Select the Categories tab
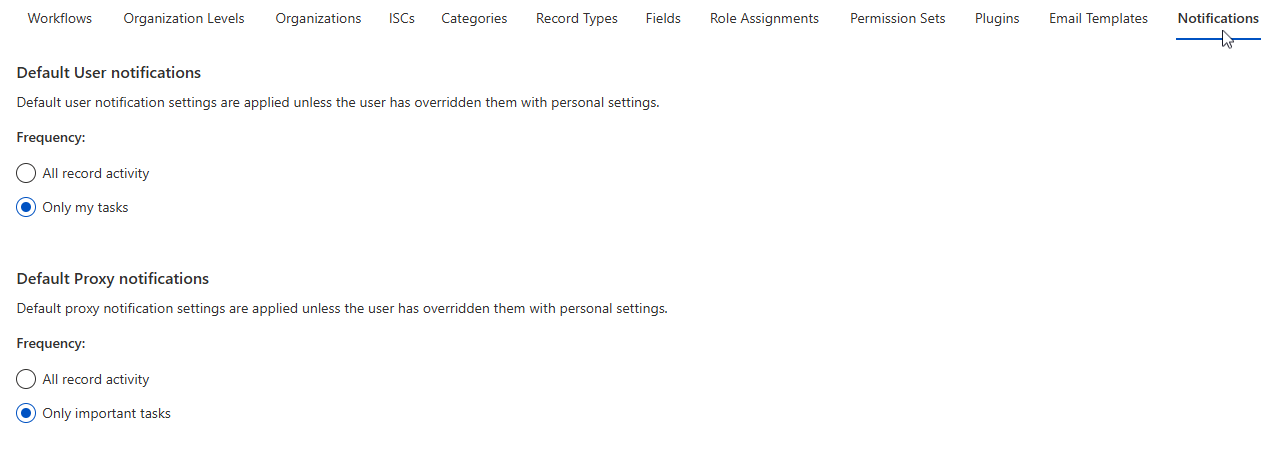This screenshot has height=455, width=1284. click(x=474, y=18)
